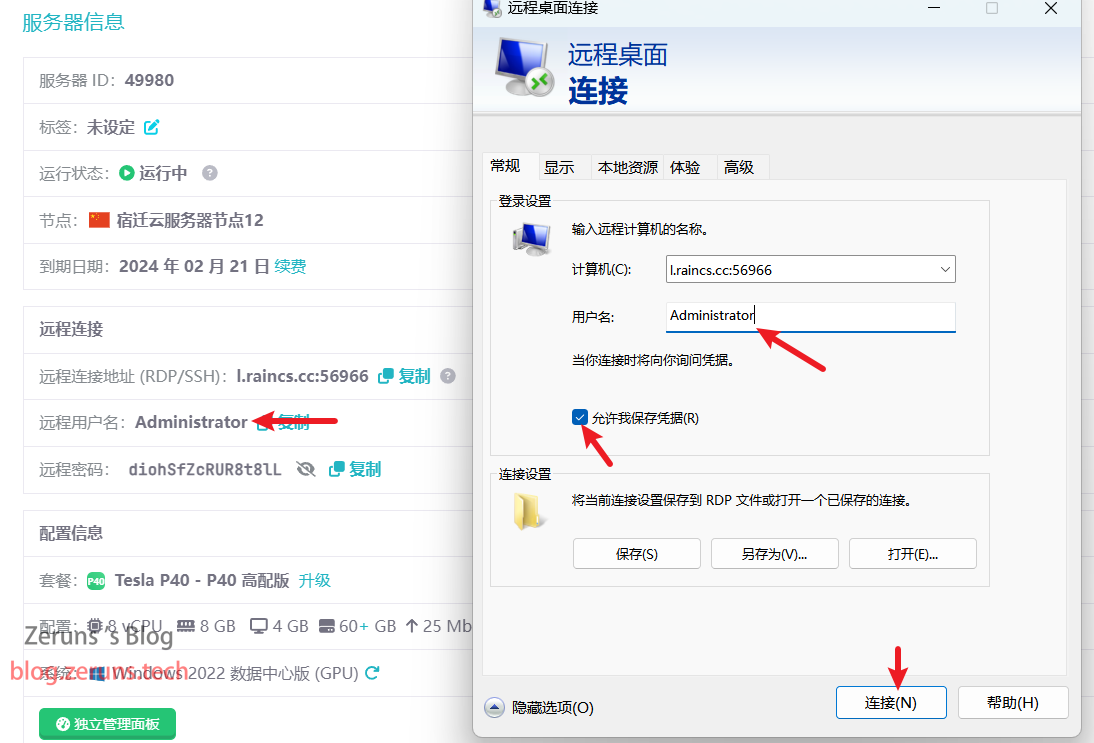Toggle remote password visibility eye icon
The width and height of the screenshot is (1094, 743).
point(306,469)
